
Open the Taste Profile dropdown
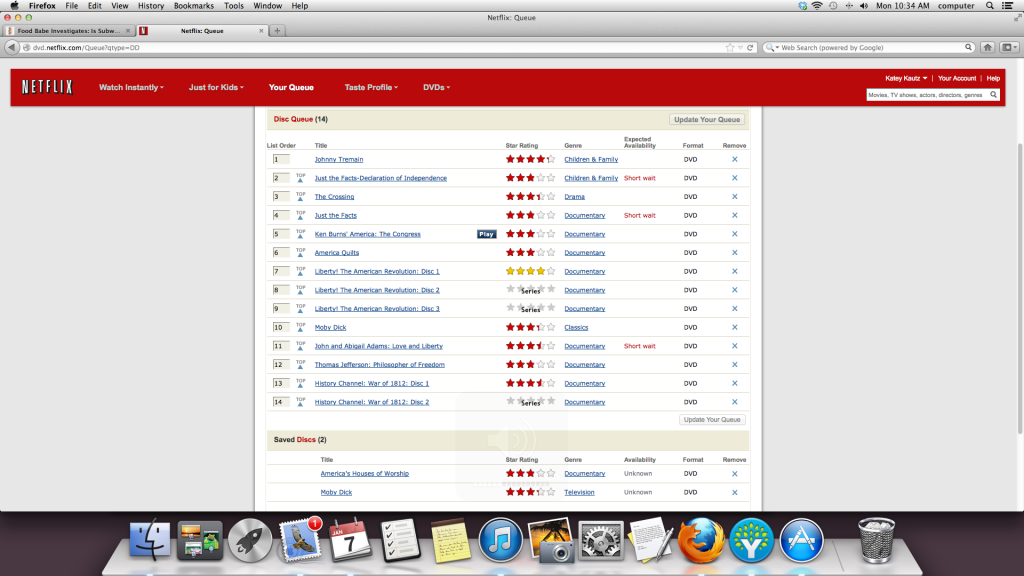coord(371,88)
